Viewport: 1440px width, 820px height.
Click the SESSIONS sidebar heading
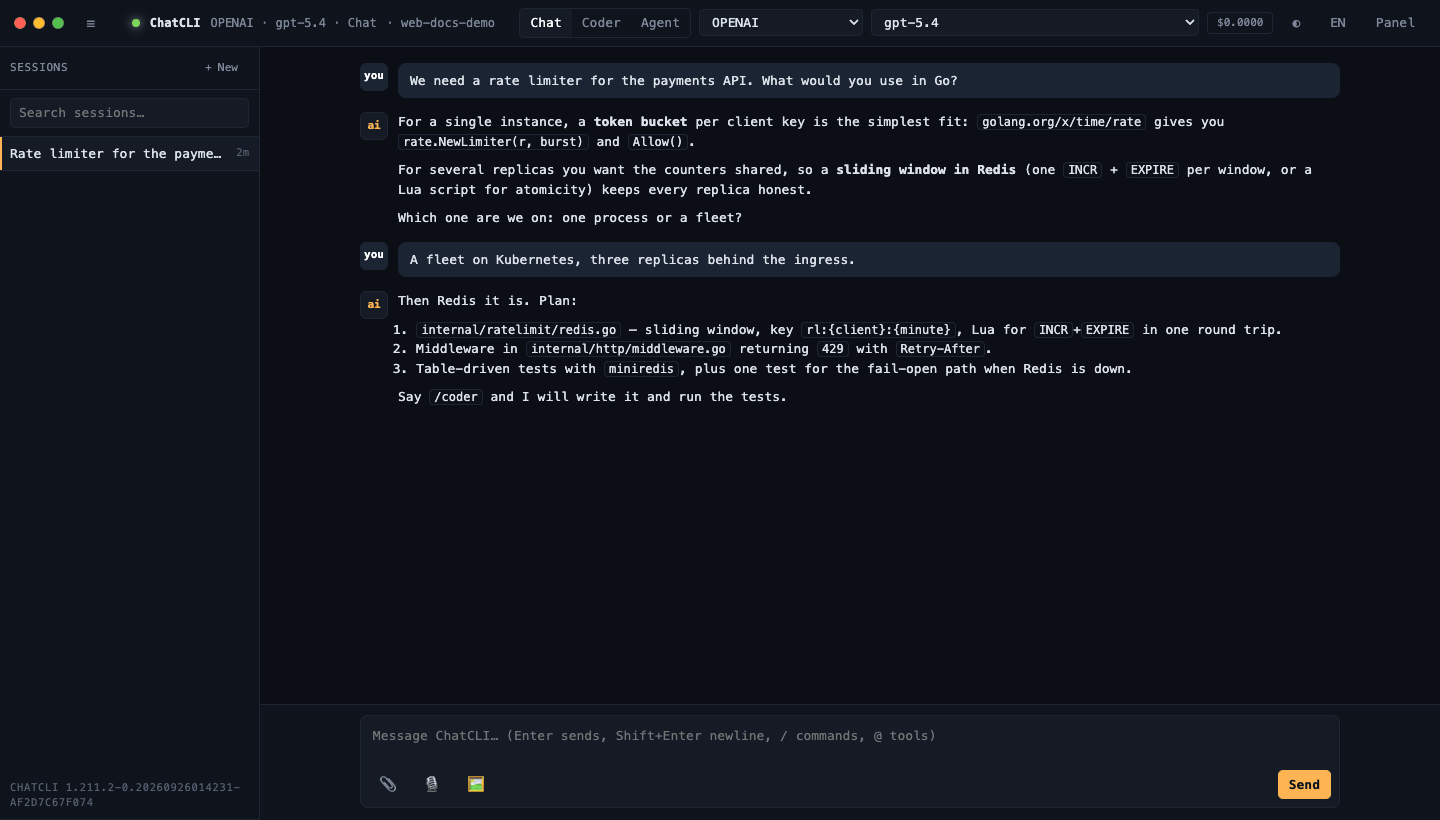point(39,68)
